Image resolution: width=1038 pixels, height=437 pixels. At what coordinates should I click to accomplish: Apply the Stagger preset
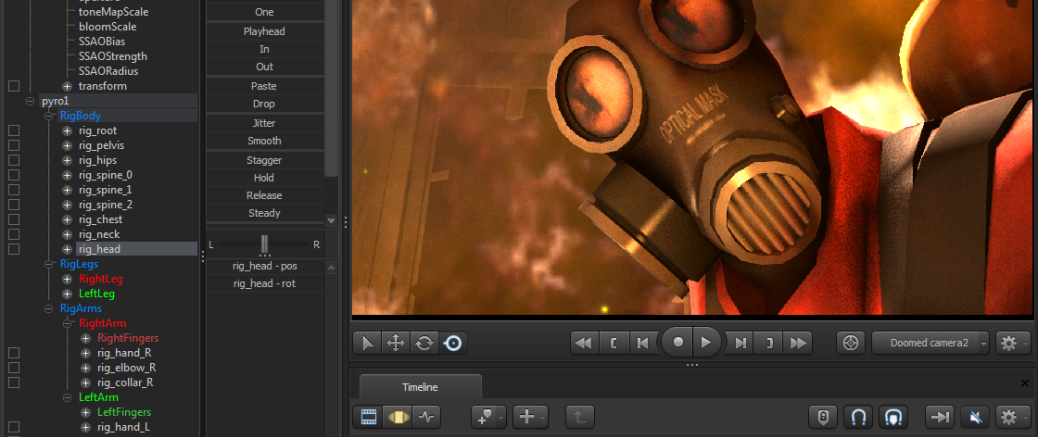click(265, 160)
